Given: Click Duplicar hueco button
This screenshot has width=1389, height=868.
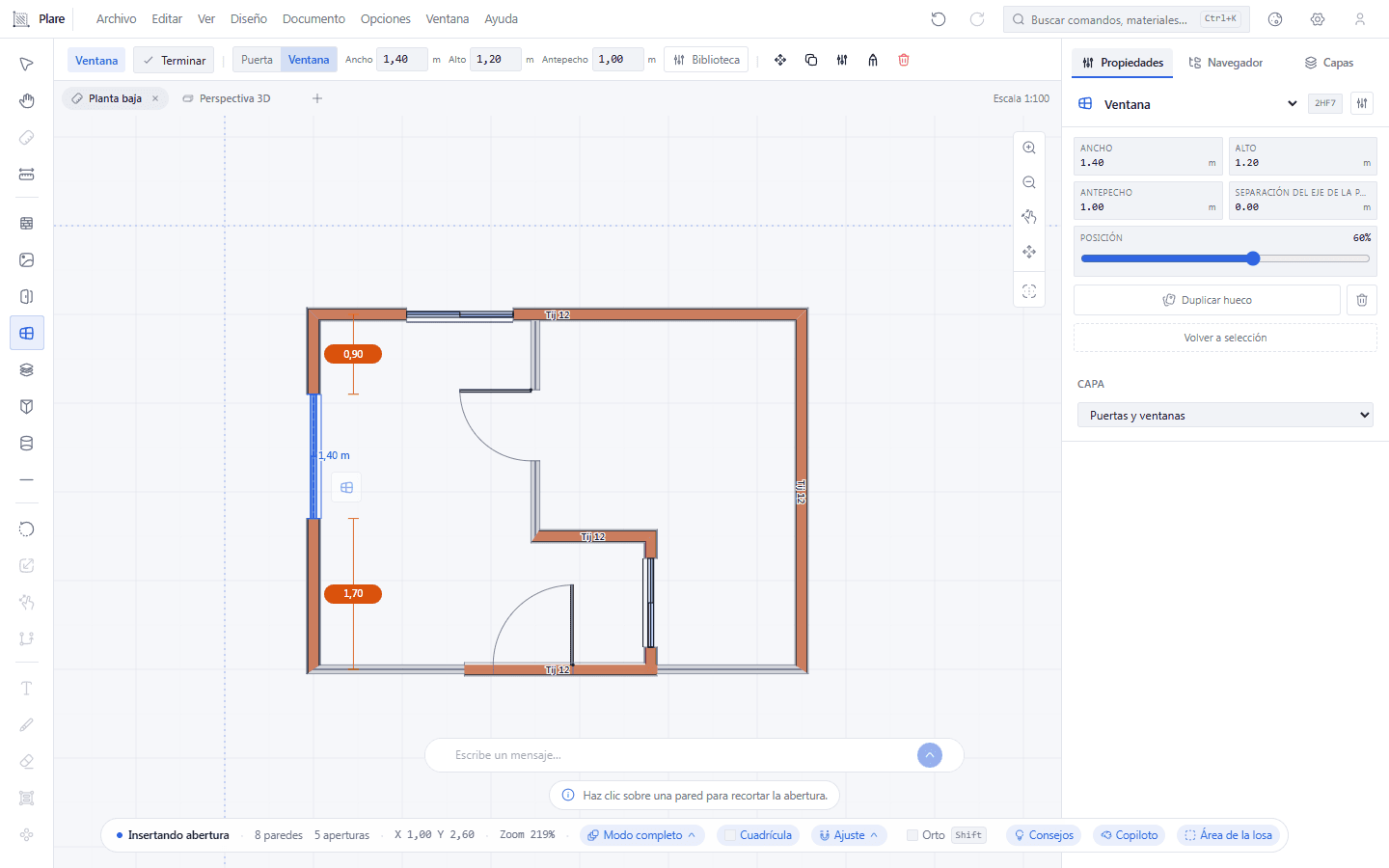Looking at the screenshot, I should pyautogui.click(x=1207, y=300).
